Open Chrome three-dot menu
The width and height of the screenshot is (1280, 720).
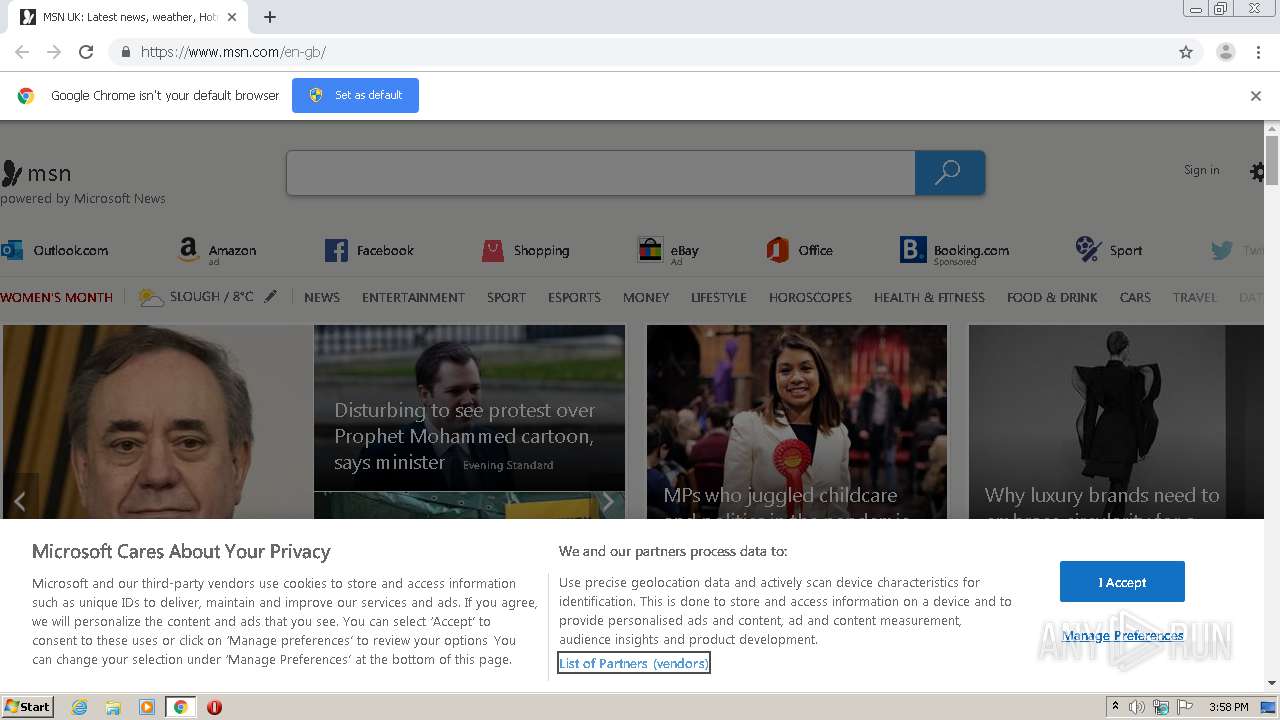pyautogui.click(x=1258, y=52)
